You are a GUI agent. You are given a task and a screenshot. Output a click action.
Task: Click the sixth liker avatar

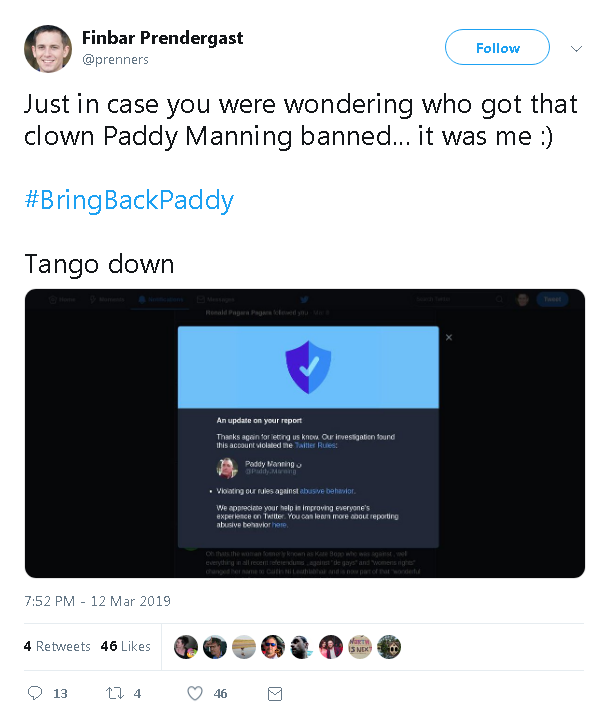[331, 647]
